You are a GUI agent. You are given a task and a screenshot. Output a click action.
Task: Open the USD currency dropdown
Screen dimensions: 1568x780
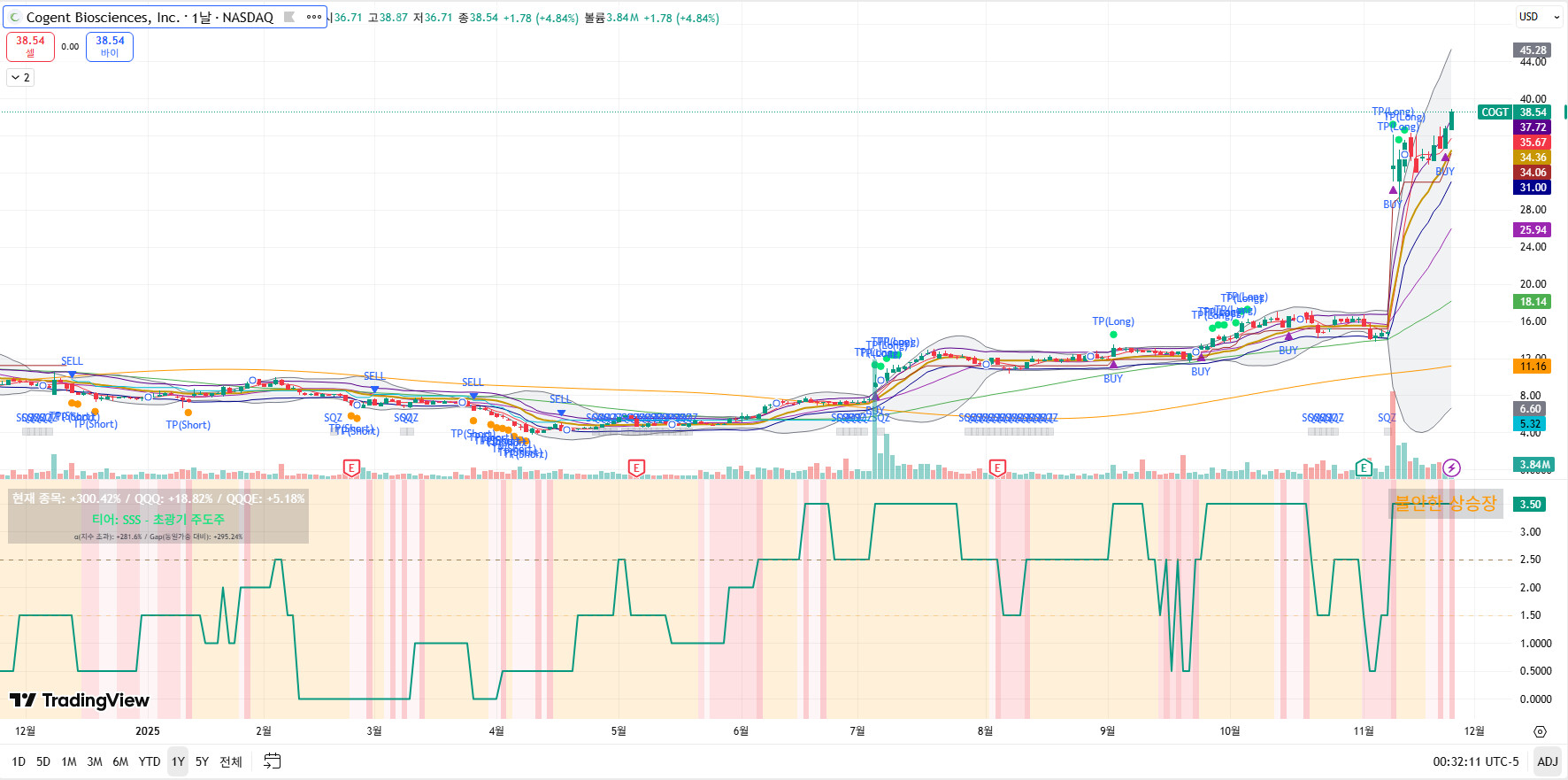pyautogui.click(x=1540, y=17)
